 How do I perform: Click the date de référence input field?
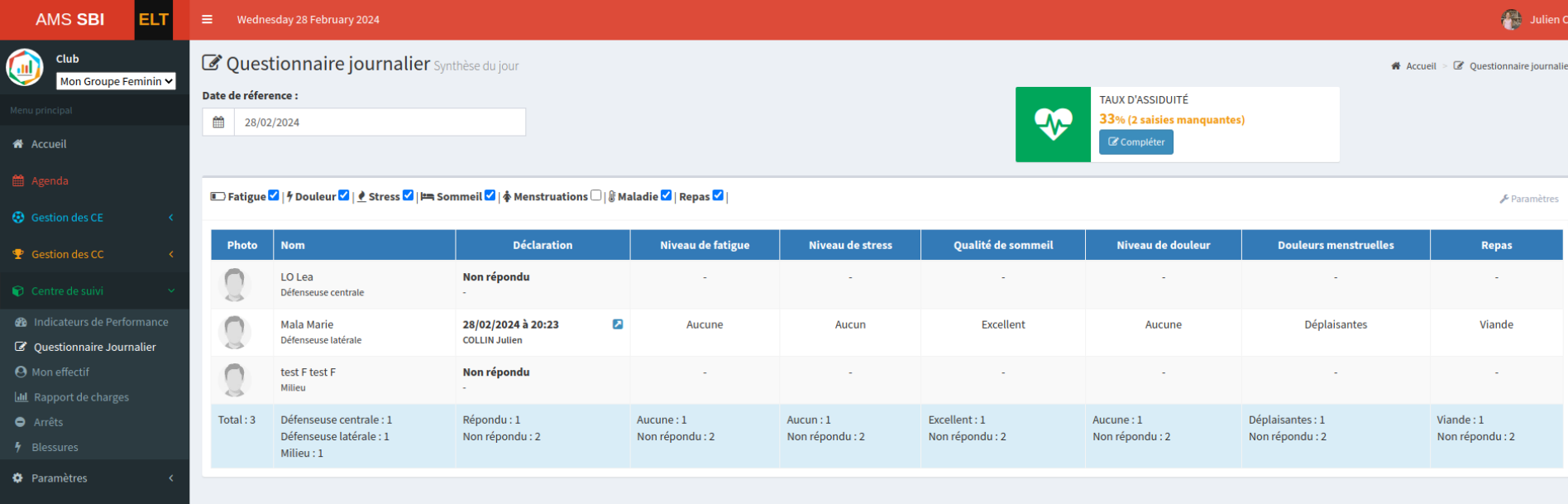pyautogui.click(x=380, y=122)
